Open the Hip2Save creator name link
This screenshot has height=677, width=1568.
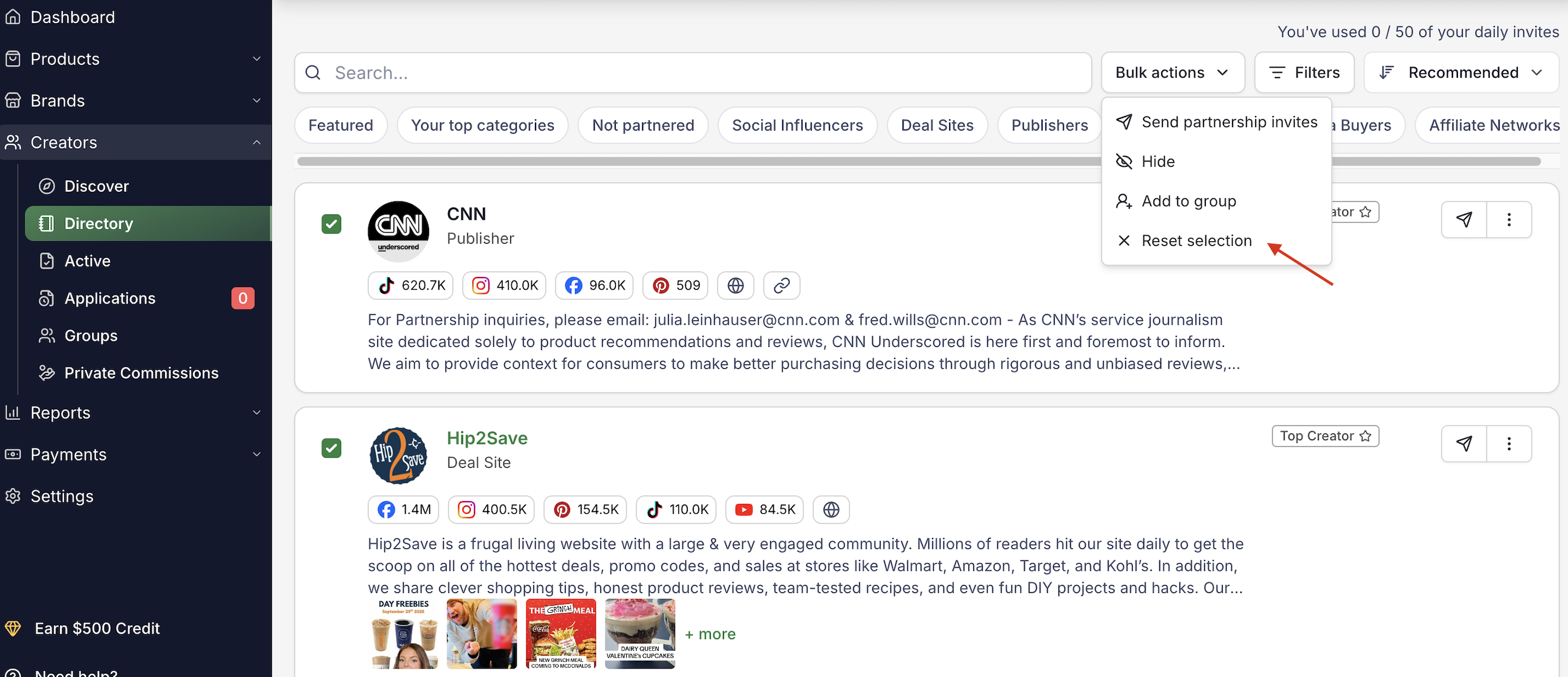[487, 438]
